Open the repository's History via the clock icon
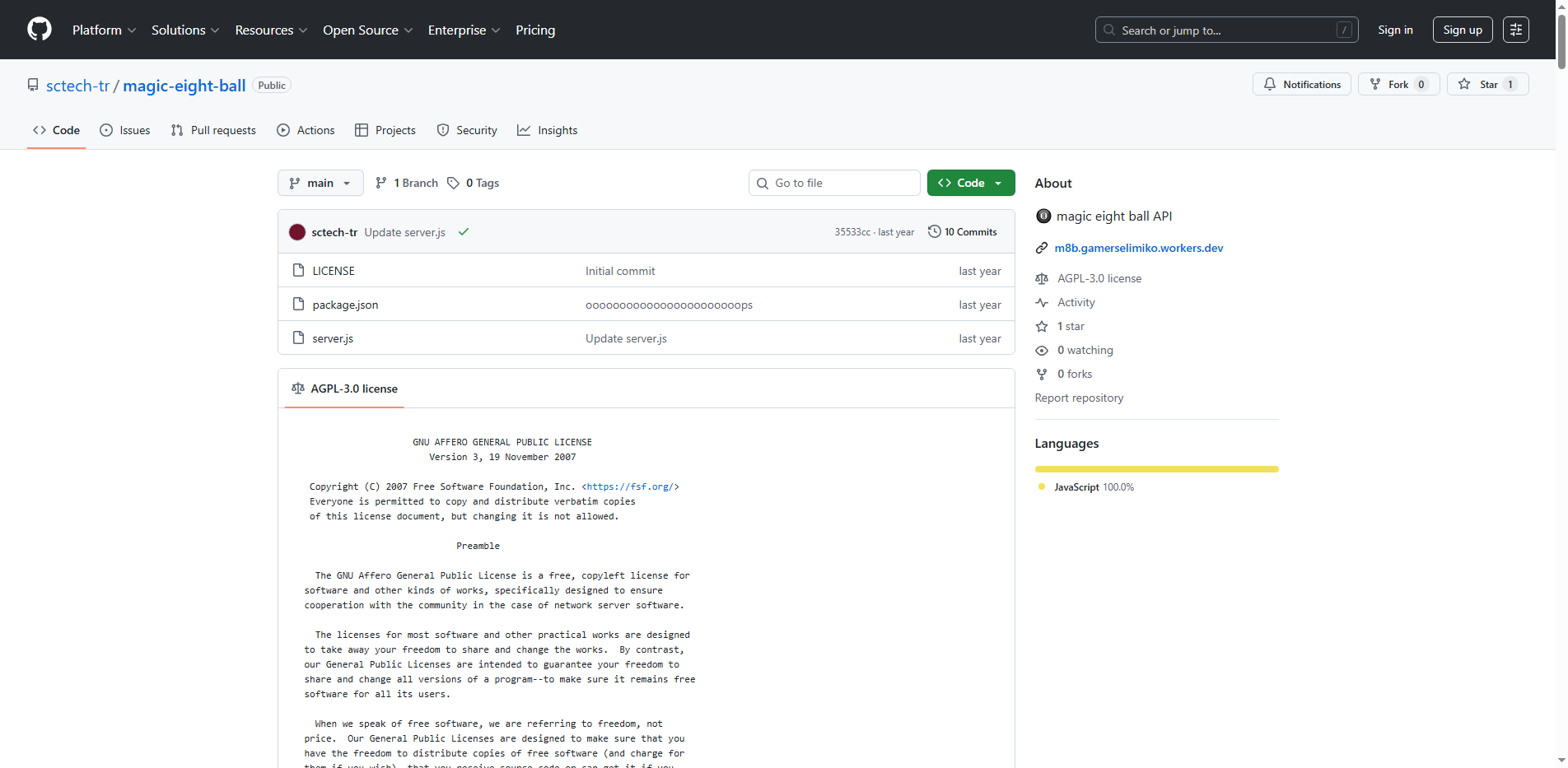 click(x=934, y=231)
